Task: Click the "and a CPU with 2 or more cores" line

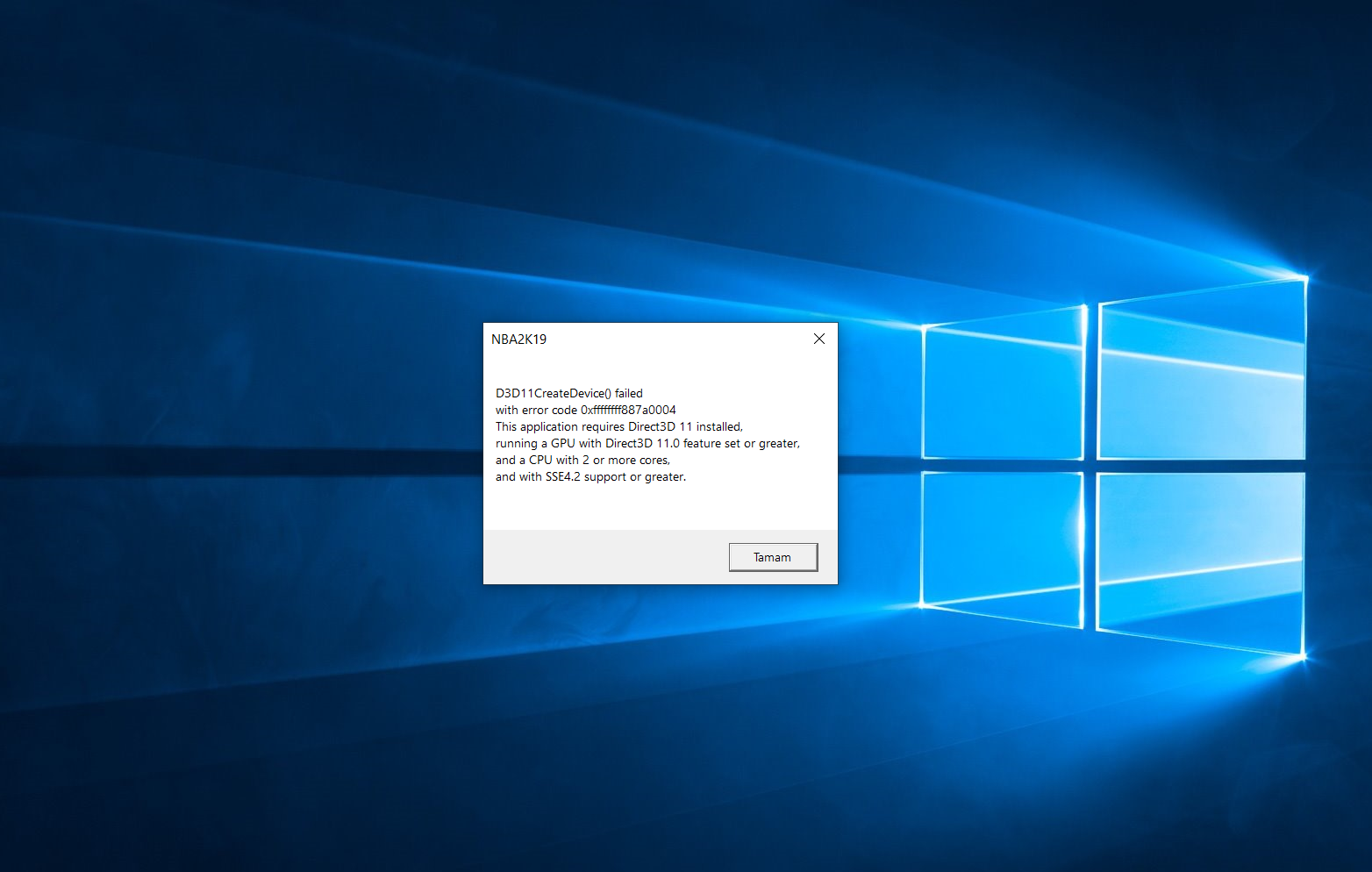Action: (x=582, y=460)
